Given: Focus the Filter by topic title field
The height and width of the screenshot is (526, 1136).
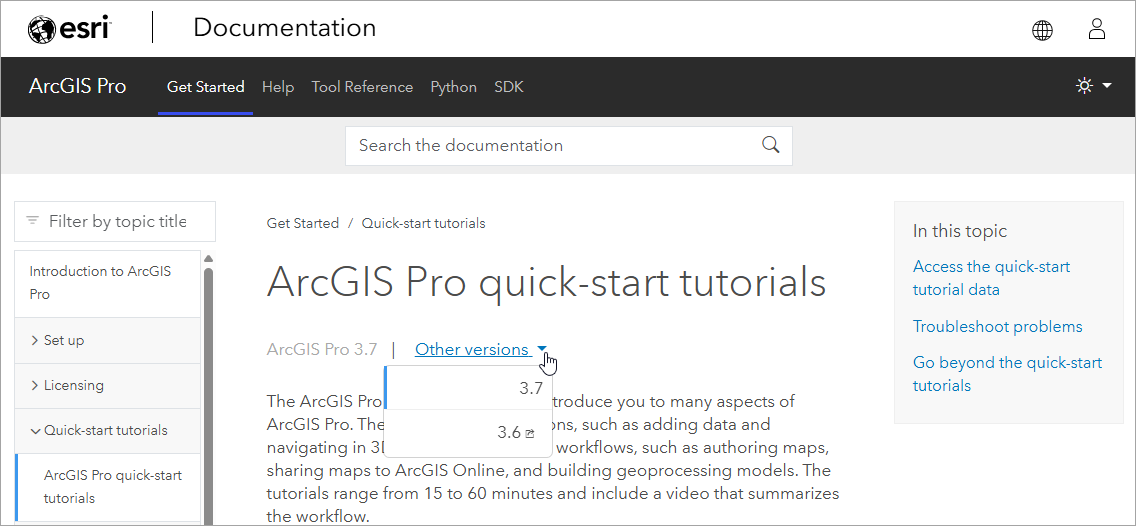Looking at the screenshot, I should coord(115,221).
